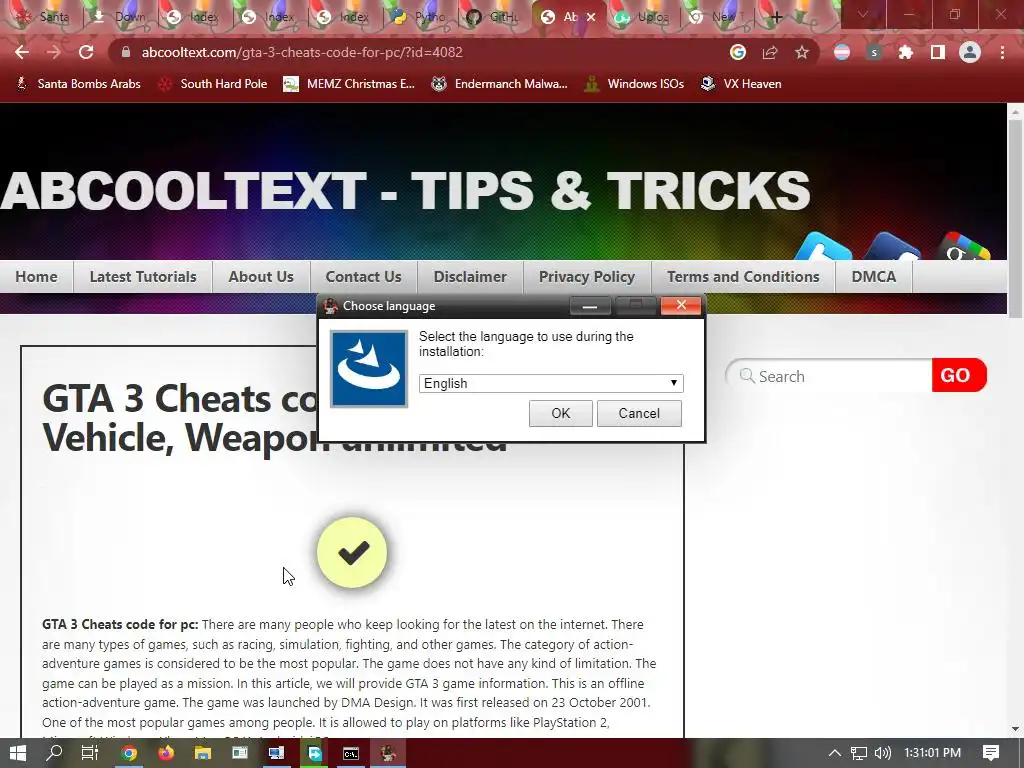Minimize the Choose language dialog
1024x768 pixels.
click(x=590, y=306)
